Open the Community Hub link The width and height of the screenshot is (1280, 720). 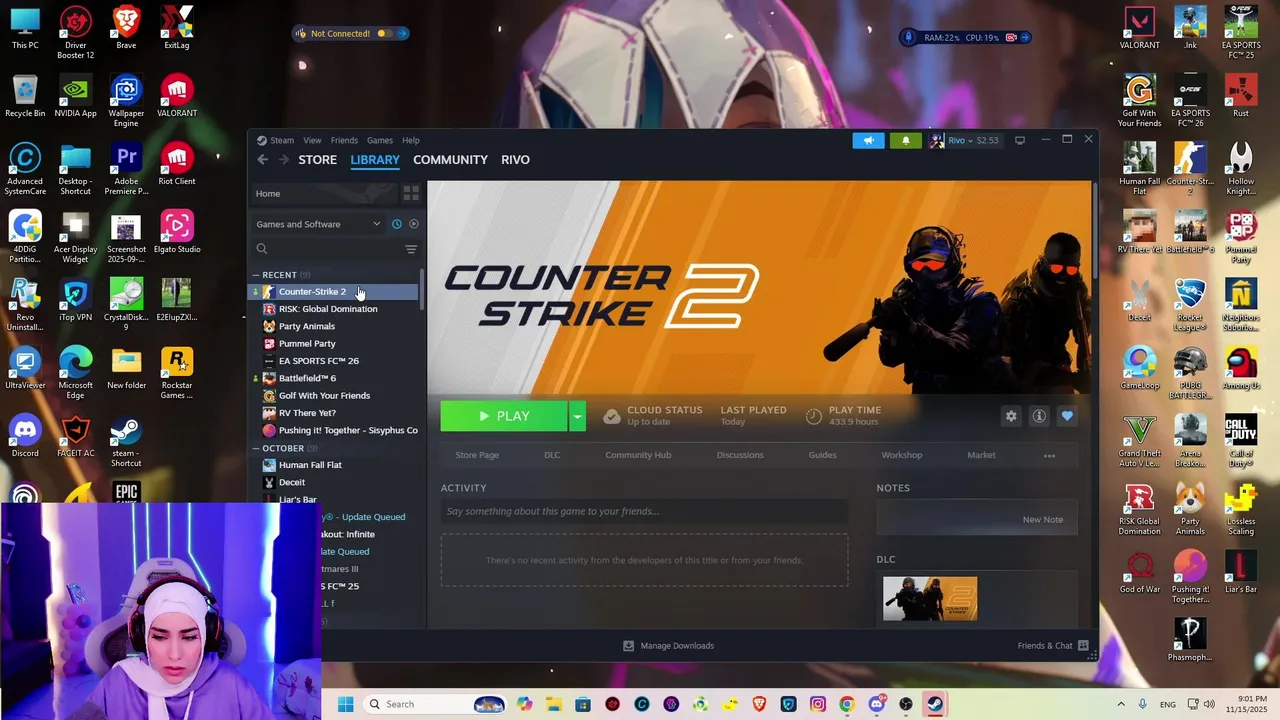pos(638,455)
